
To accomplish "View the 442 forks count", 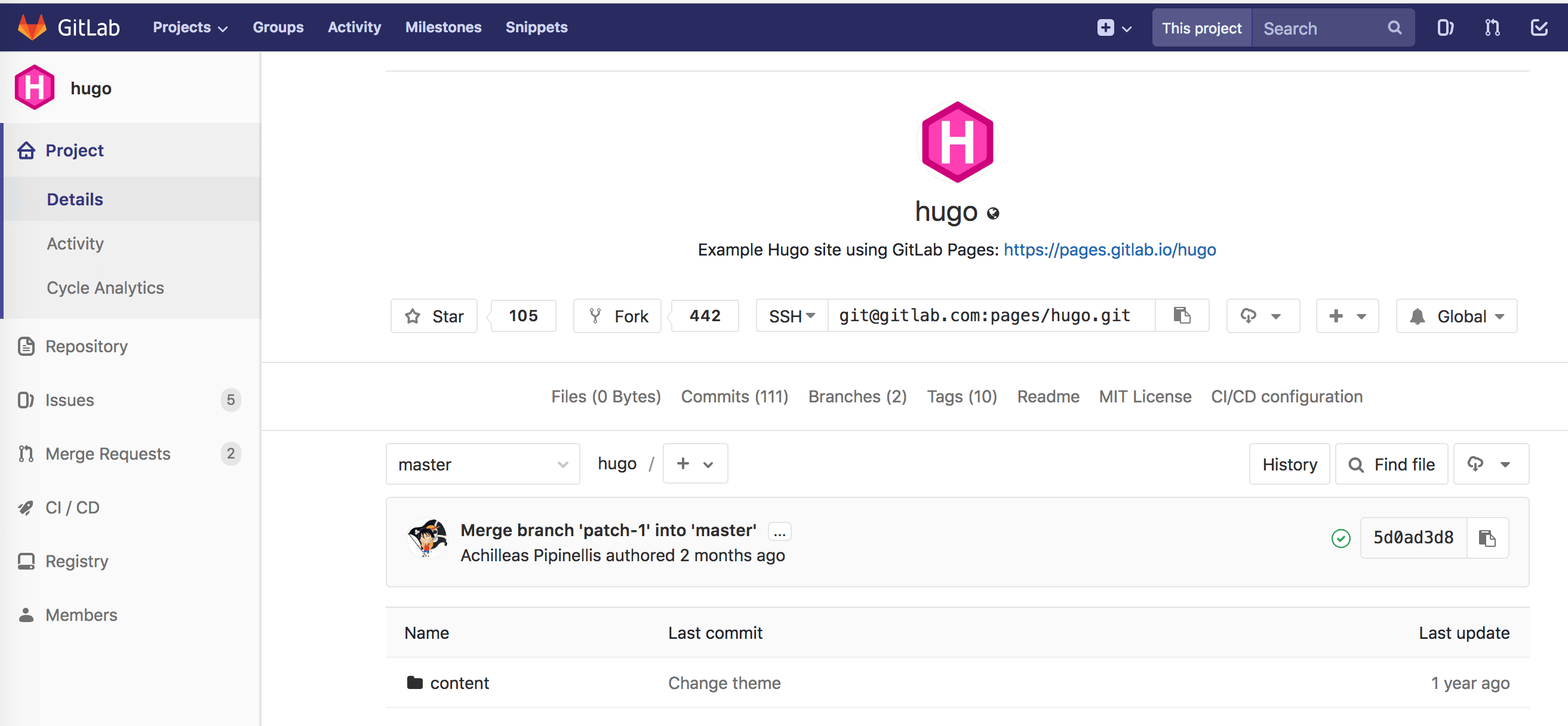I will (x=705, y=316).
